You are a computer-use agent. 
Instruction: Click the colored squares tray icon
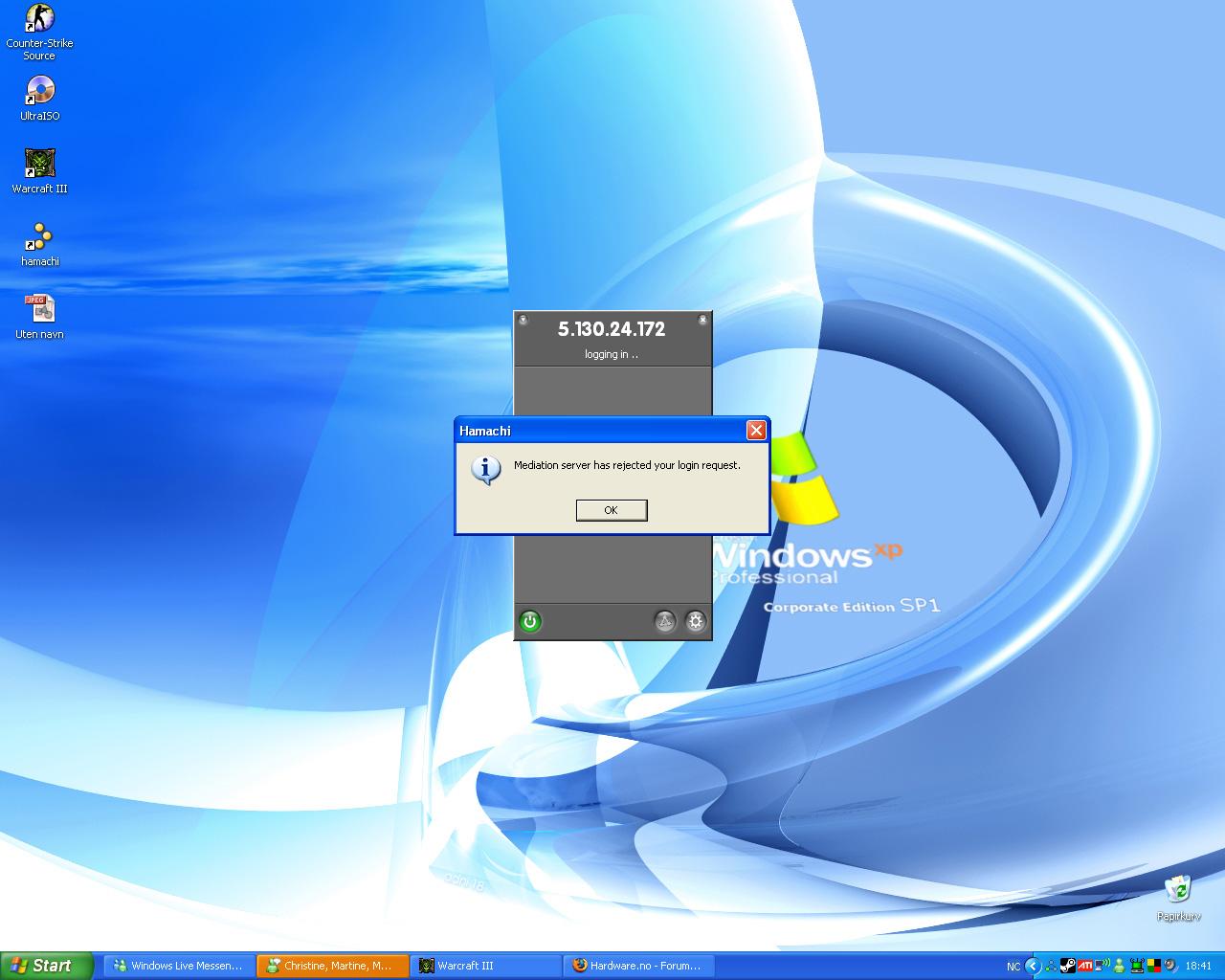(x=1154, y=966)
